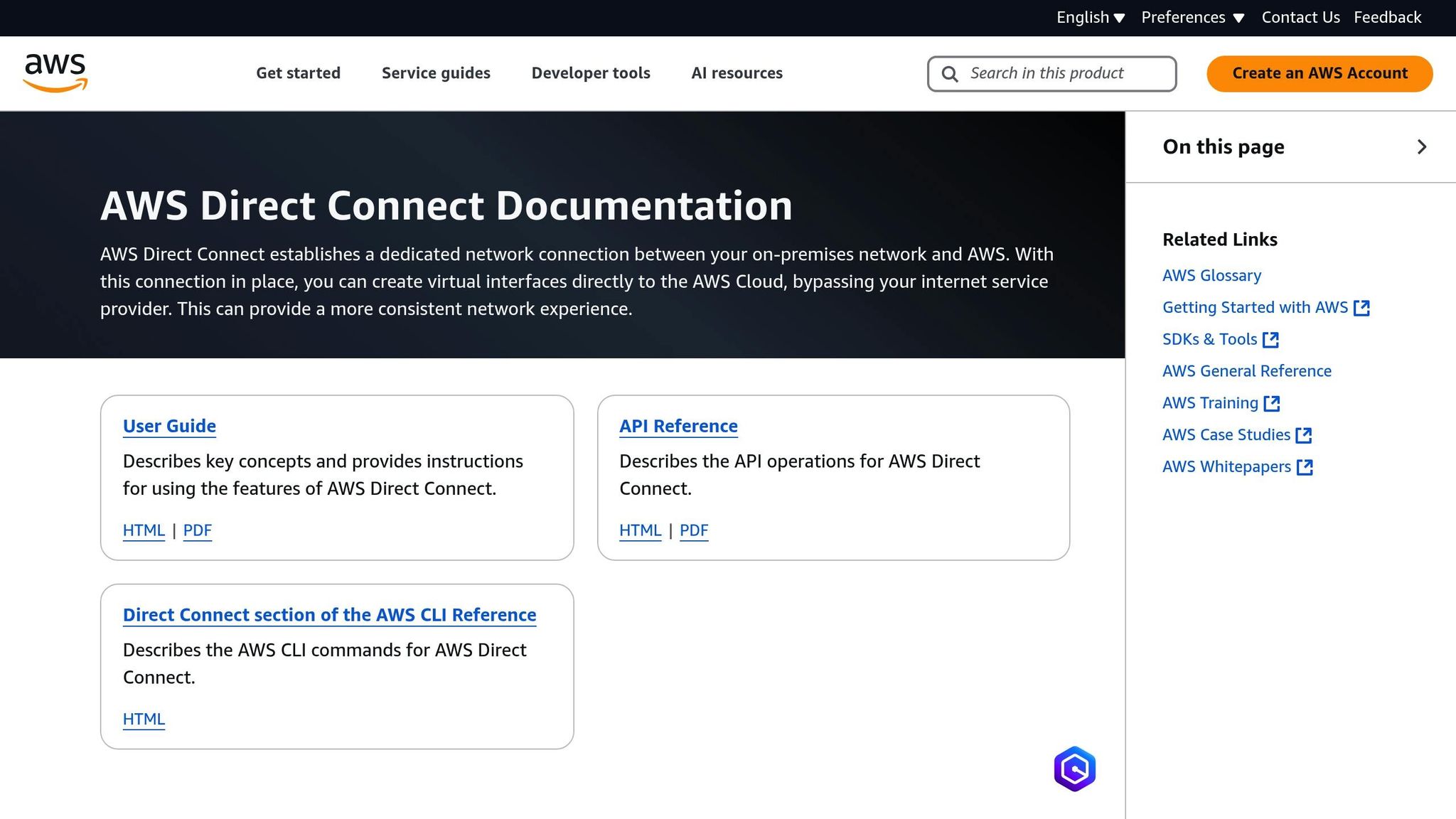Open the Preferences dropdown
This screenshot has width=1456, height=819.
pos(1193,18)
